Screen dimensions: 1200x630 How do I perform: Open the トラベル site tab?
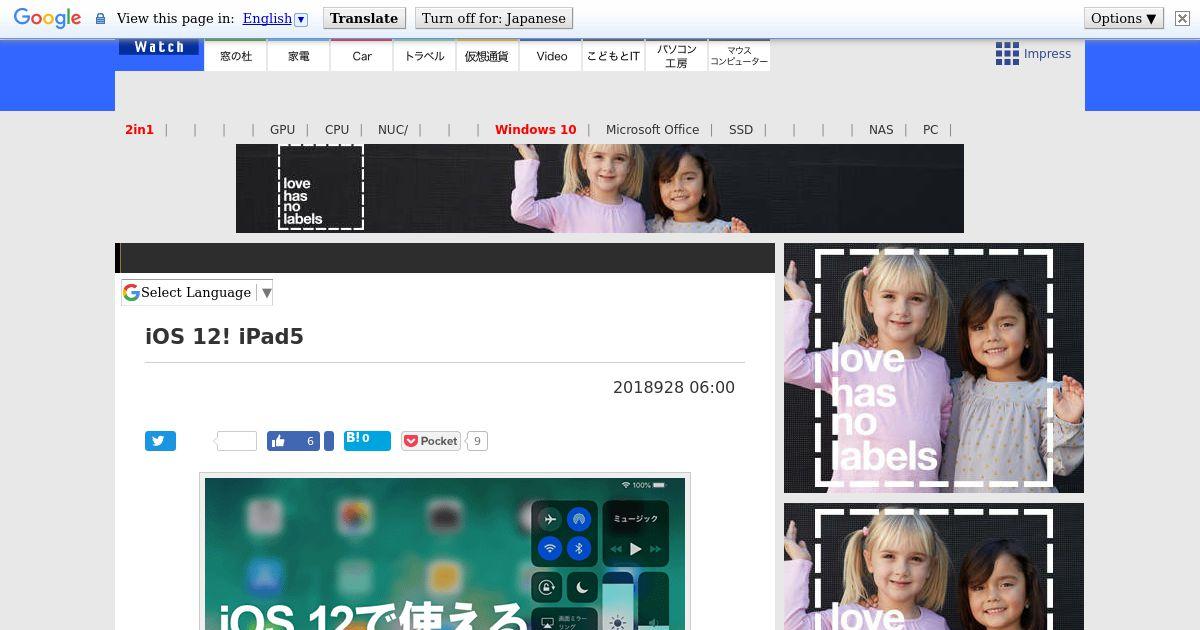click(x=425, y=56)
